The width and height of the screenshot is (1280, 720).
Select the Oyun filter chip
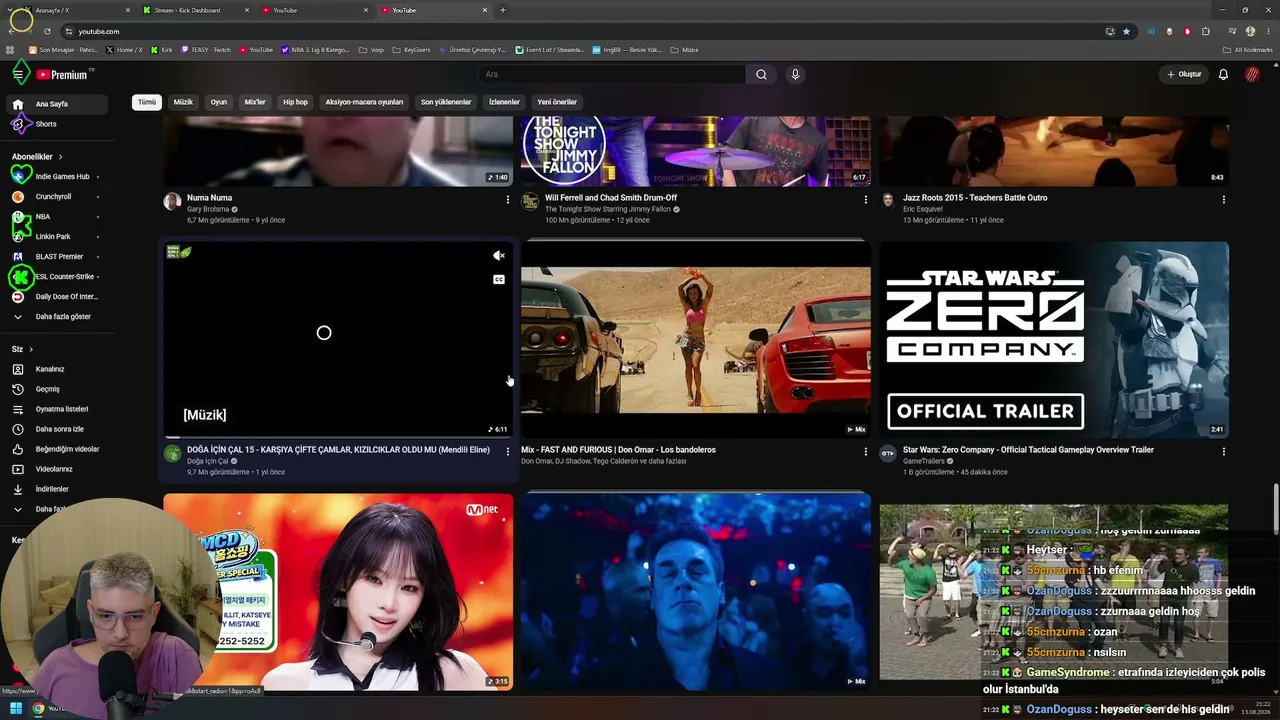(219, 102)
